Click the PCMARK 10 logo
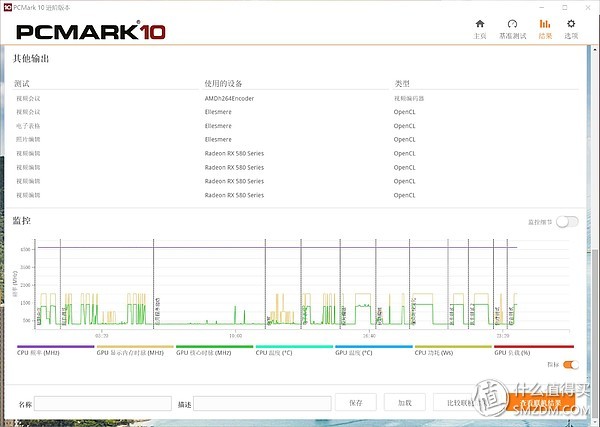600x427 pixels. click(91, 32)
